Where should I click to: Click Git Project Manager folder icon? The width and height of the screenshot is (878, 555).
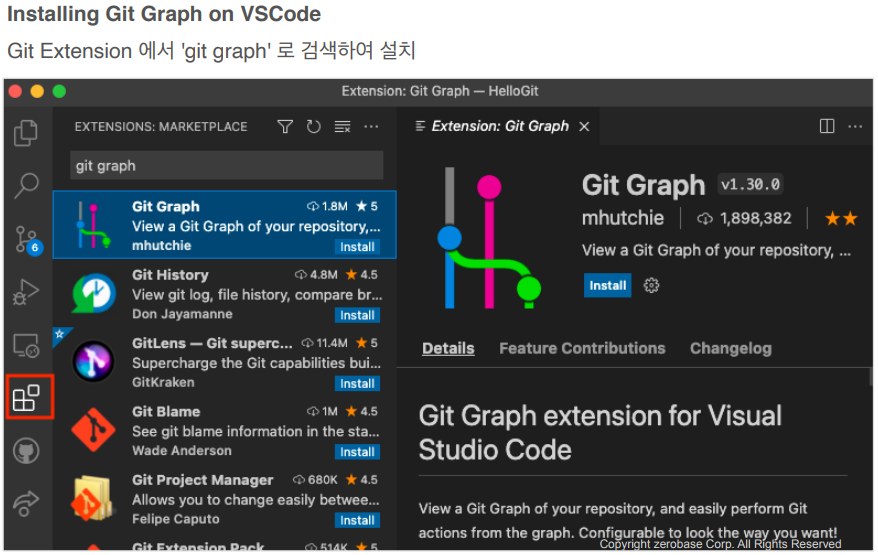[91, 498]
